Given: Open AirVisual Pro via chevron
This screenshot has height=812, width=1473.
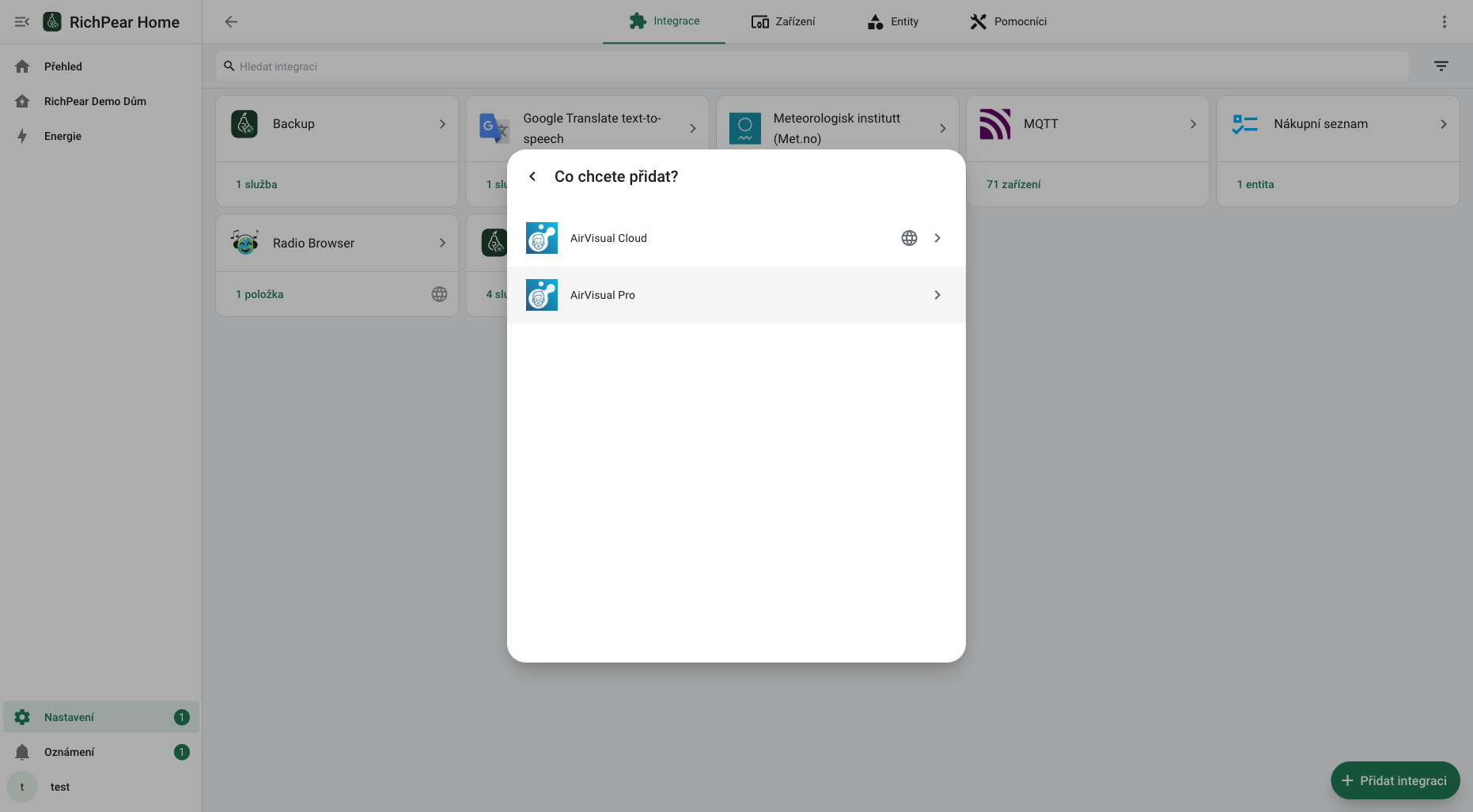Looking at the screenshot, I should tap(937, 295).
